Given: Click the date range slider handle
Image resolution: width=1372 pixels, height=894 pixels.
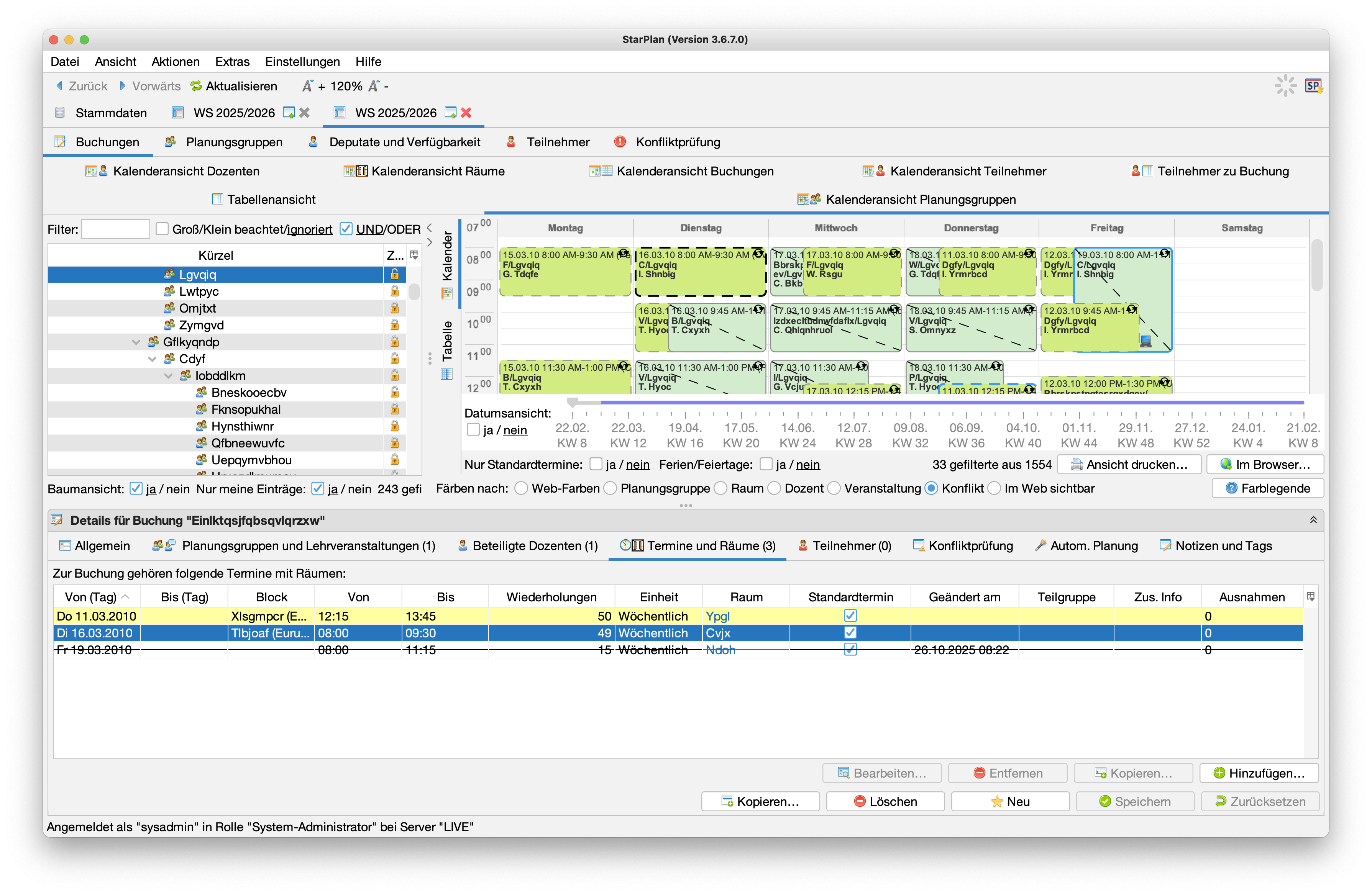Looking at the screenshot, I should (x=572, y=403).
